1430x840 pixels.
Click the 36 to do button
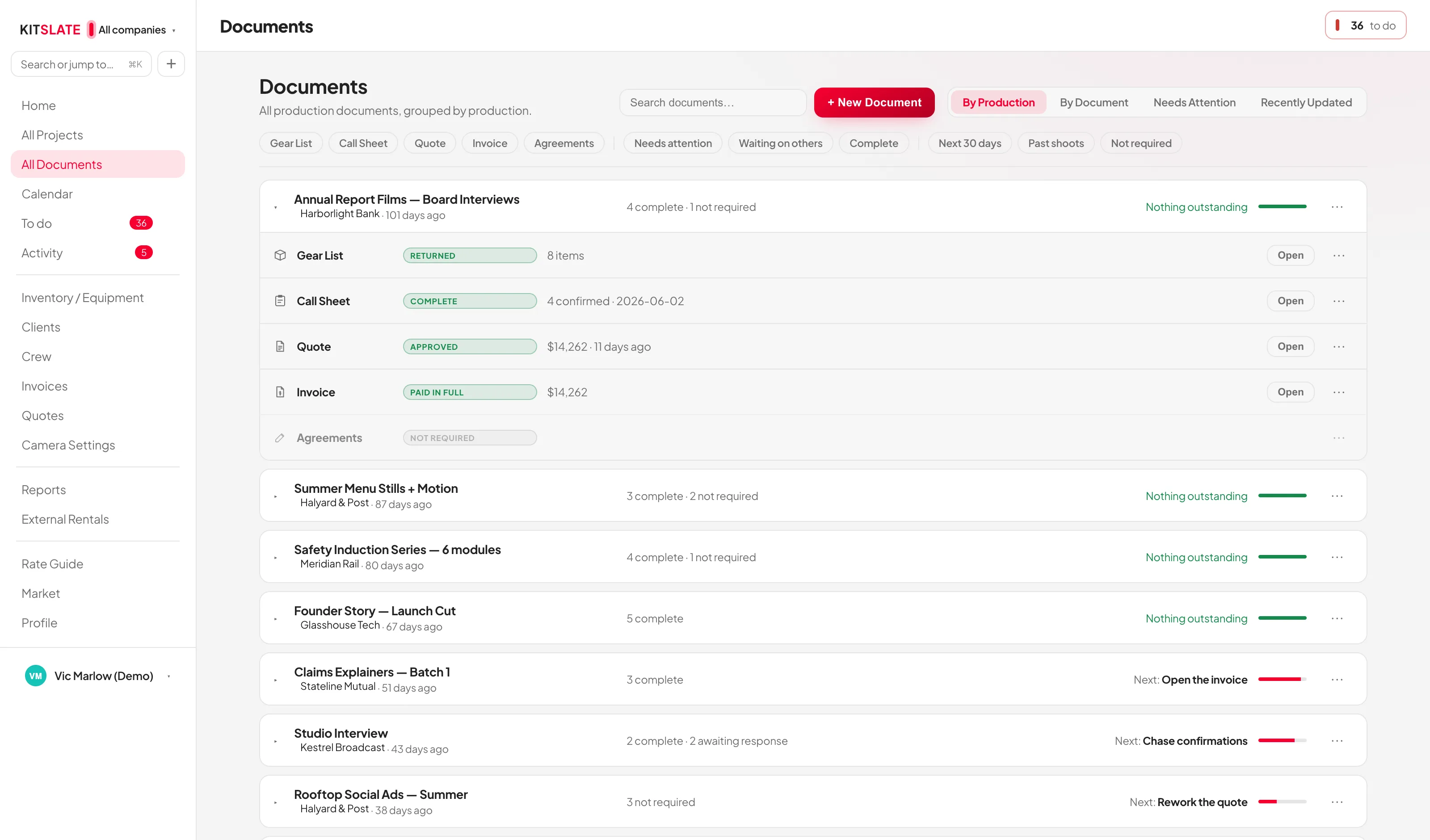pyautogui.click(x=1365, y=25)
